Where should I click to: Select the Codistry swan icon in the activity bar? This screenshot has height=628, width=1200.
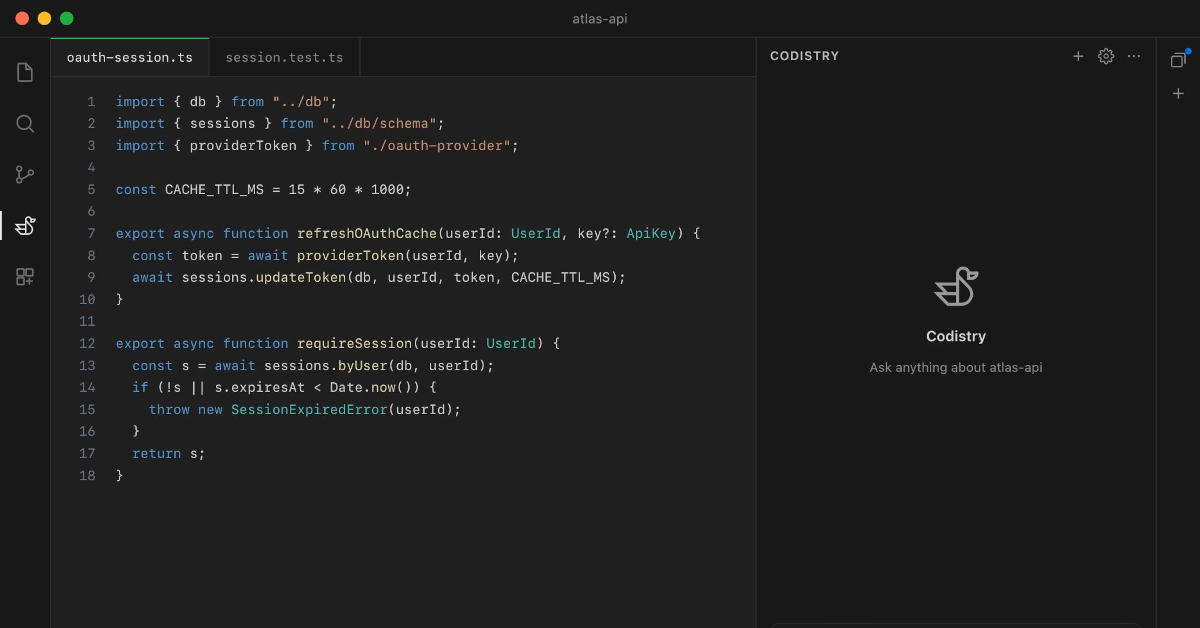click(25, 226)
